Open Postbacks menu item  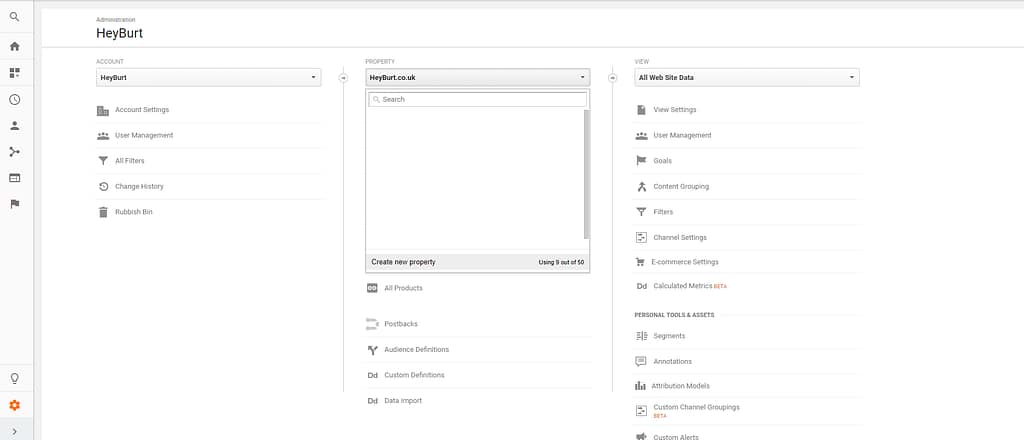pyautogui.click(x=401, y=324)
